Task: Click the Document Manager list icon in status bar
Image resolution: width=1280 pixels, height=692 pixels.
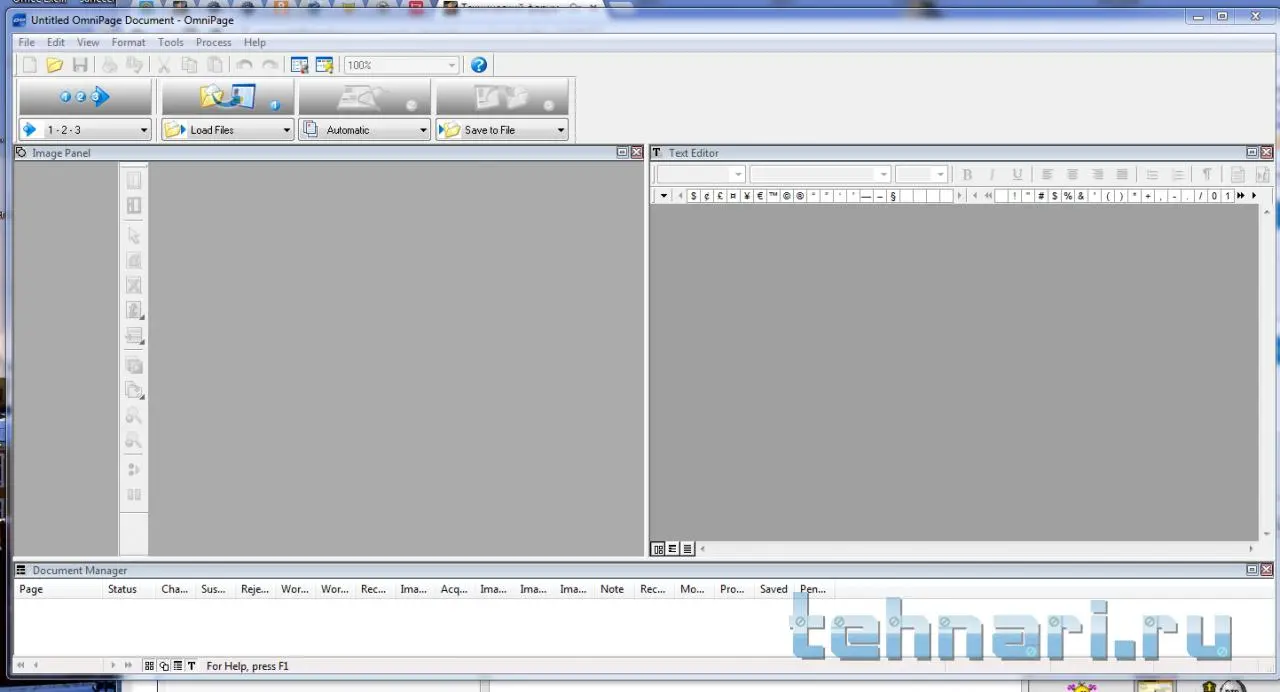Action: click(x=178, y=666)
